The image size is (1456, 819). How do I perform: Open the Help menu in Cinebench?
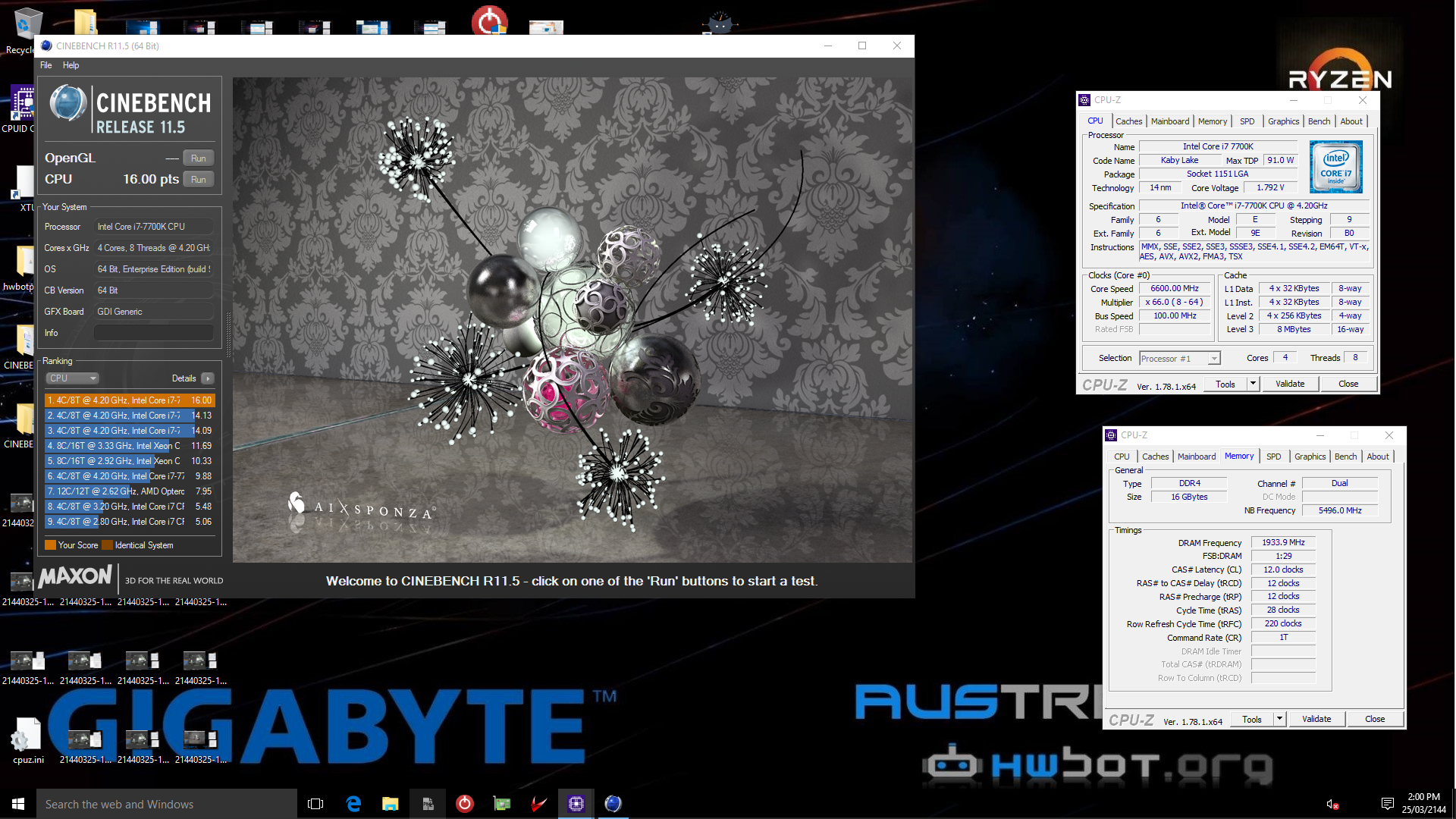pos(71,65)
